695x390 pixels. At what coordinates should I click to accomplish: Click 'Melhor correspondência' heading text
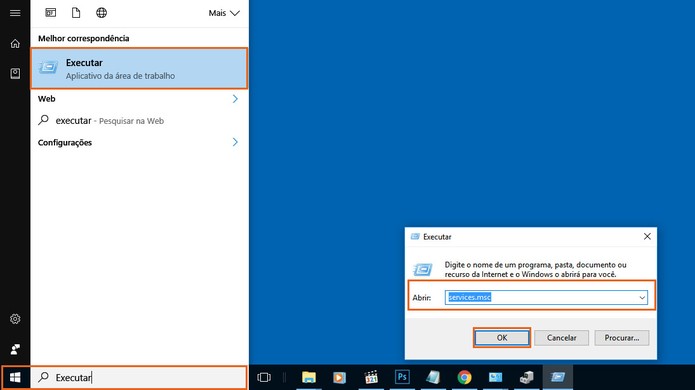tap(84, 39)
